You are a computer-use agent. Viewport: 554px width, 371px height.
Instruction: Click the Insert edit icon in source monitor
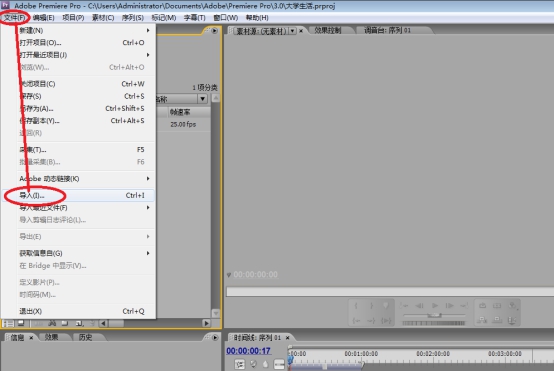click(x=482, y=320)
